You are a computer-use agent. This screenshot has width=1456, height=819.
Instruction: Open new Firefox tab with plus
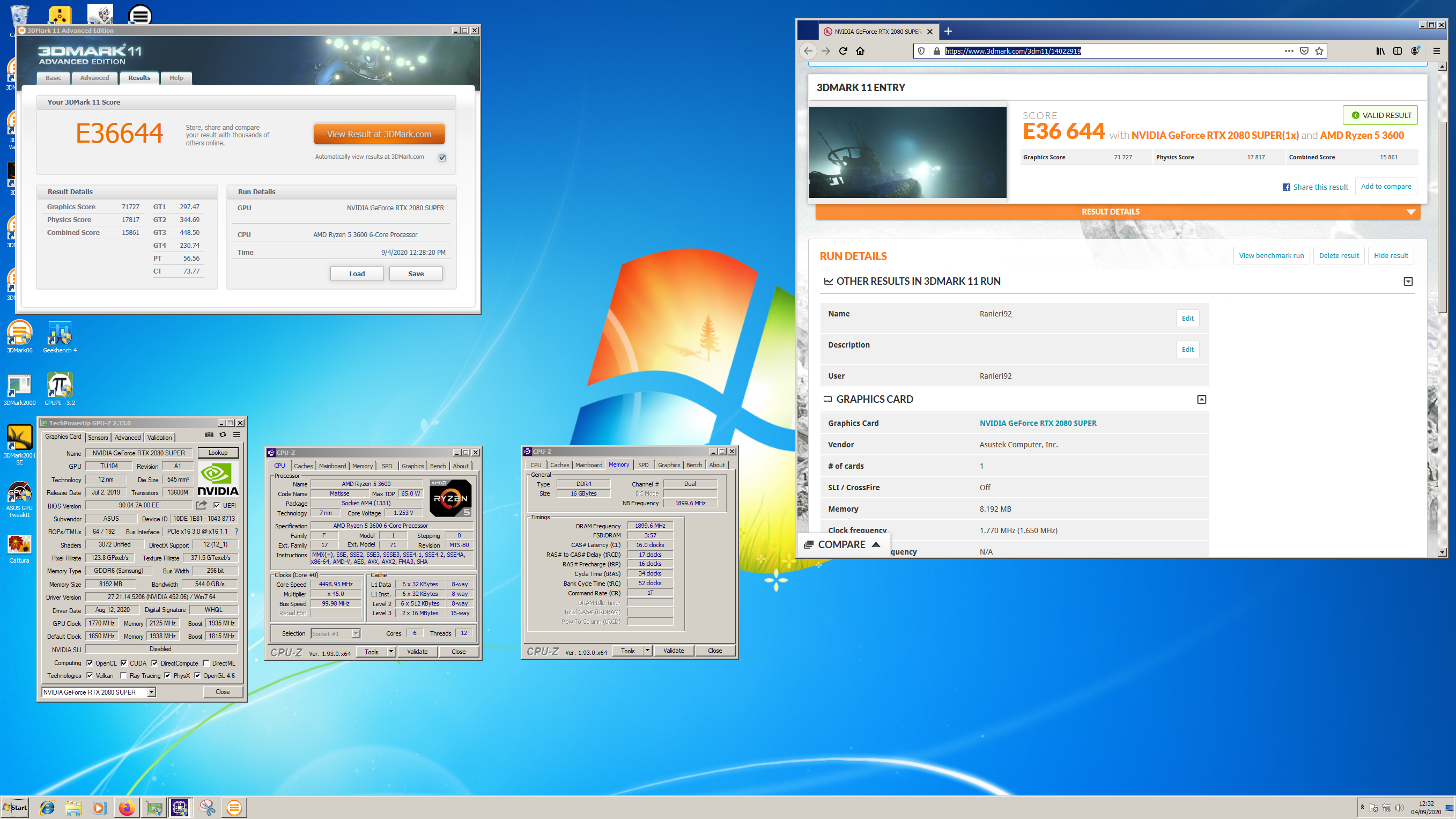[x=948, y=31]
